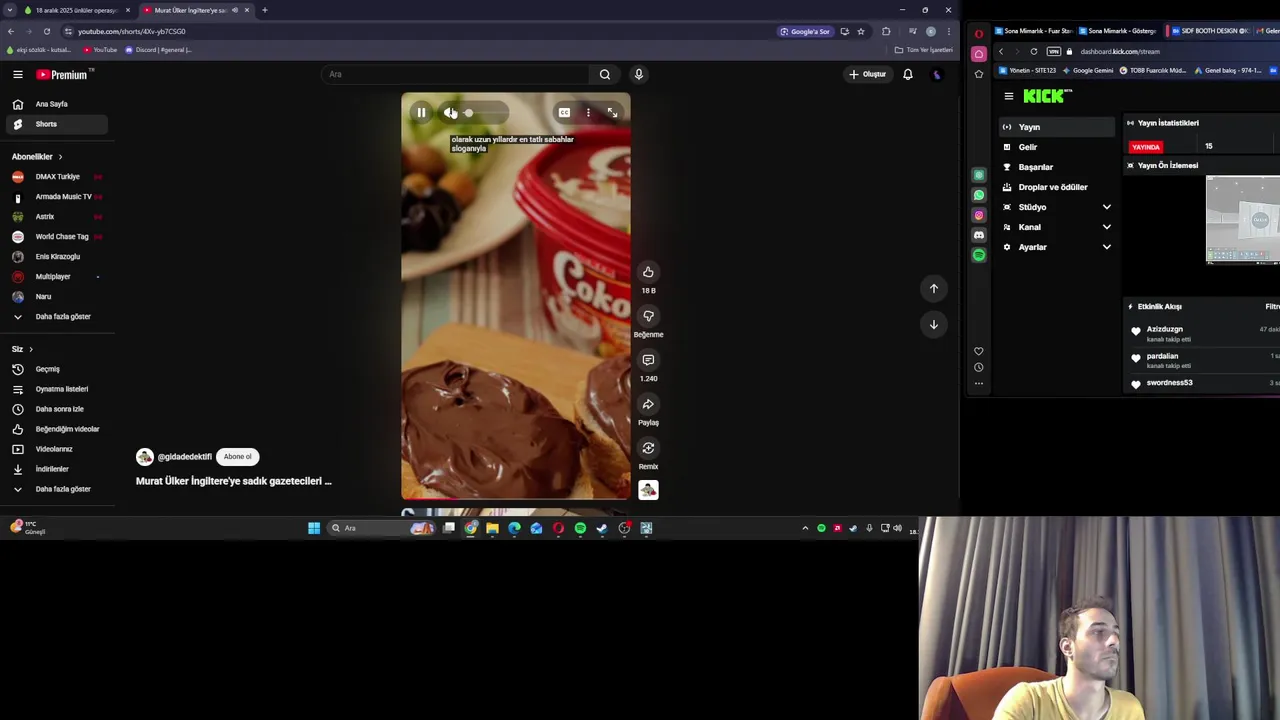
Task: Open the YouTube bookmark in bookmarks bar
Action: (x=100, y=50)
